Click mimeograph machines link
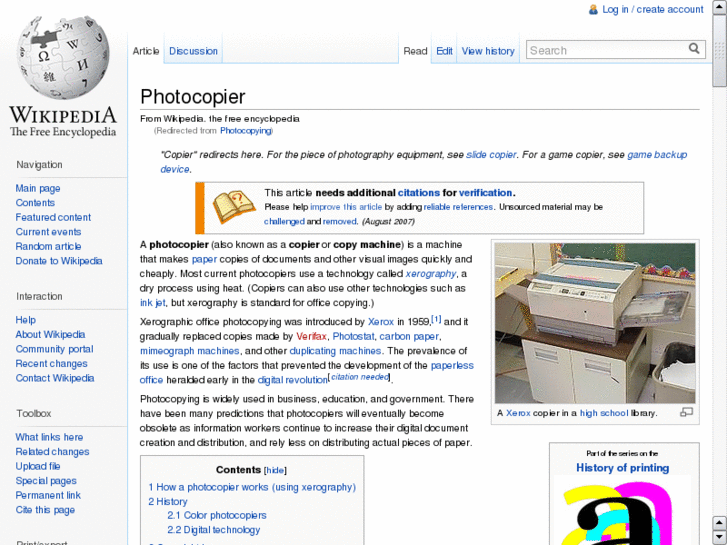The height and width of the screenshot is (545, 727). click(190, 351)
